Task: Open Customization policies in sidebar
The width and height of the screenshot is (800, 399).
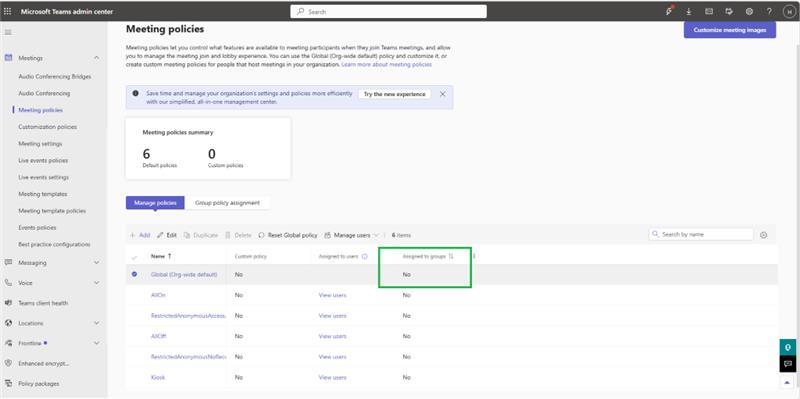Action: tap(47, 127)
